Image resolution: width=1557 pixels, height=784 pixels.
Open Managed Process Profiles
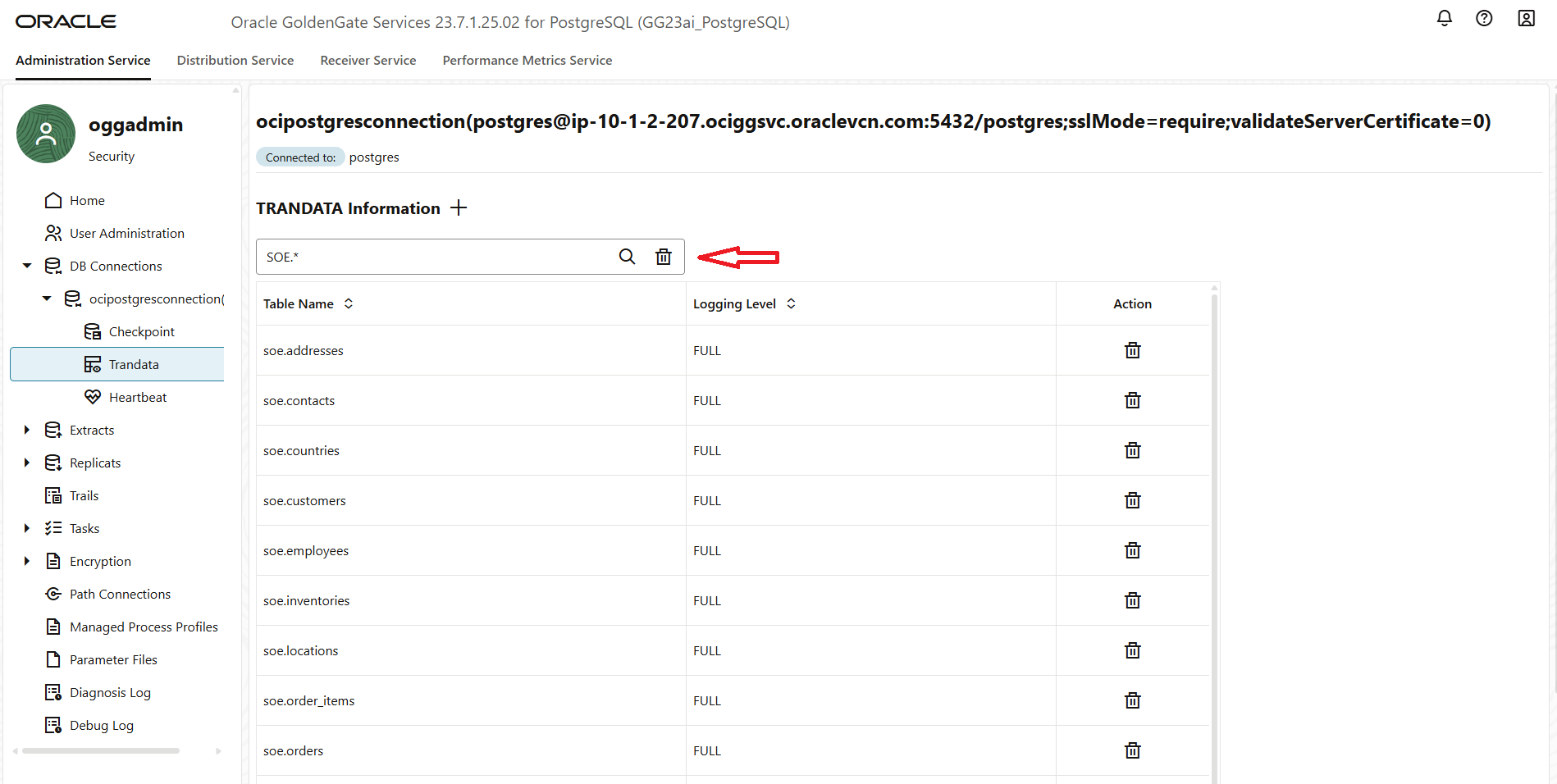(144, 627)
